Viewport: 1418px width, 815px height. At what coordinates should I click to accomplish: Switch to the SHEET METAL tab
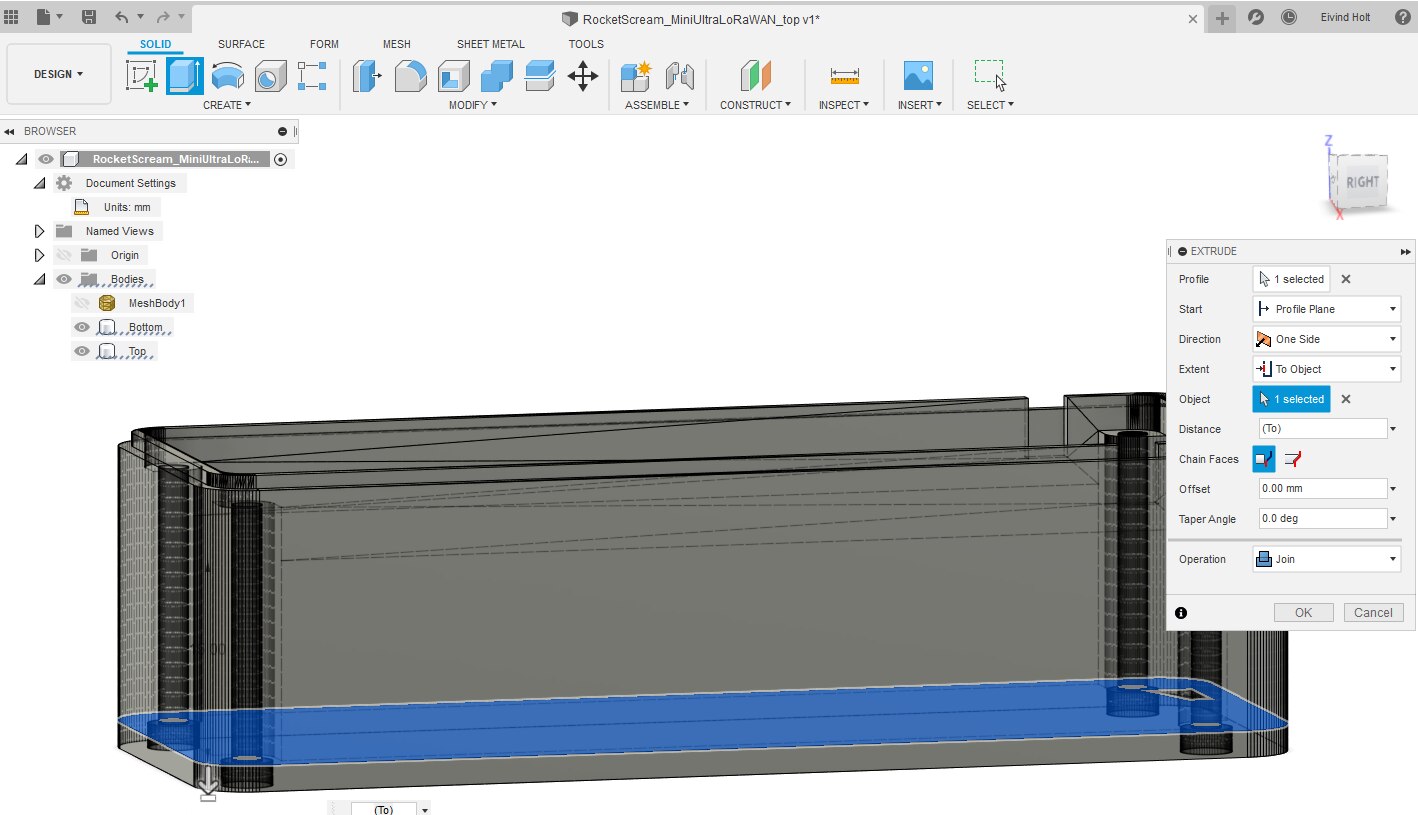point(490,44)
